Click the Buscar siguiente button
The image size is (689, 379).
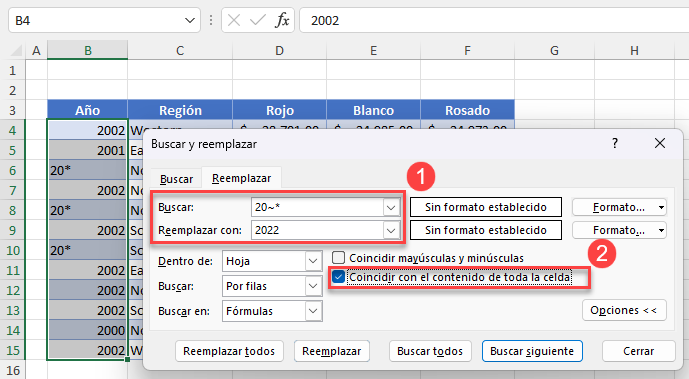pyautogui.click(x=532, y=351)
